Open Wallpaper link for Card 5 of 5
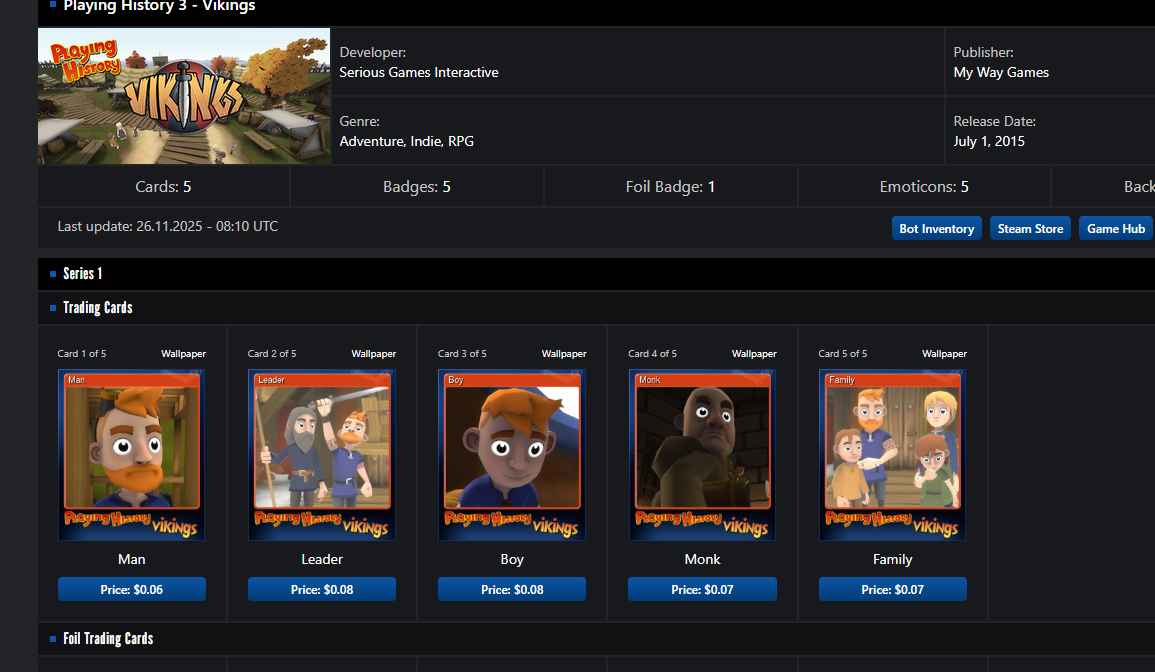The image size is (1155, 672). pos(944,354)
